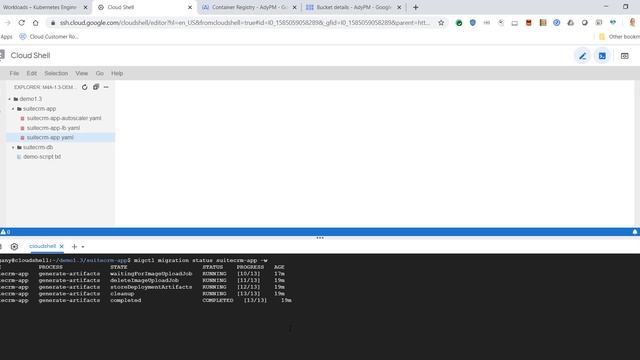Open the File menu
The image size is (640, 360).
[x=14, y=73]
